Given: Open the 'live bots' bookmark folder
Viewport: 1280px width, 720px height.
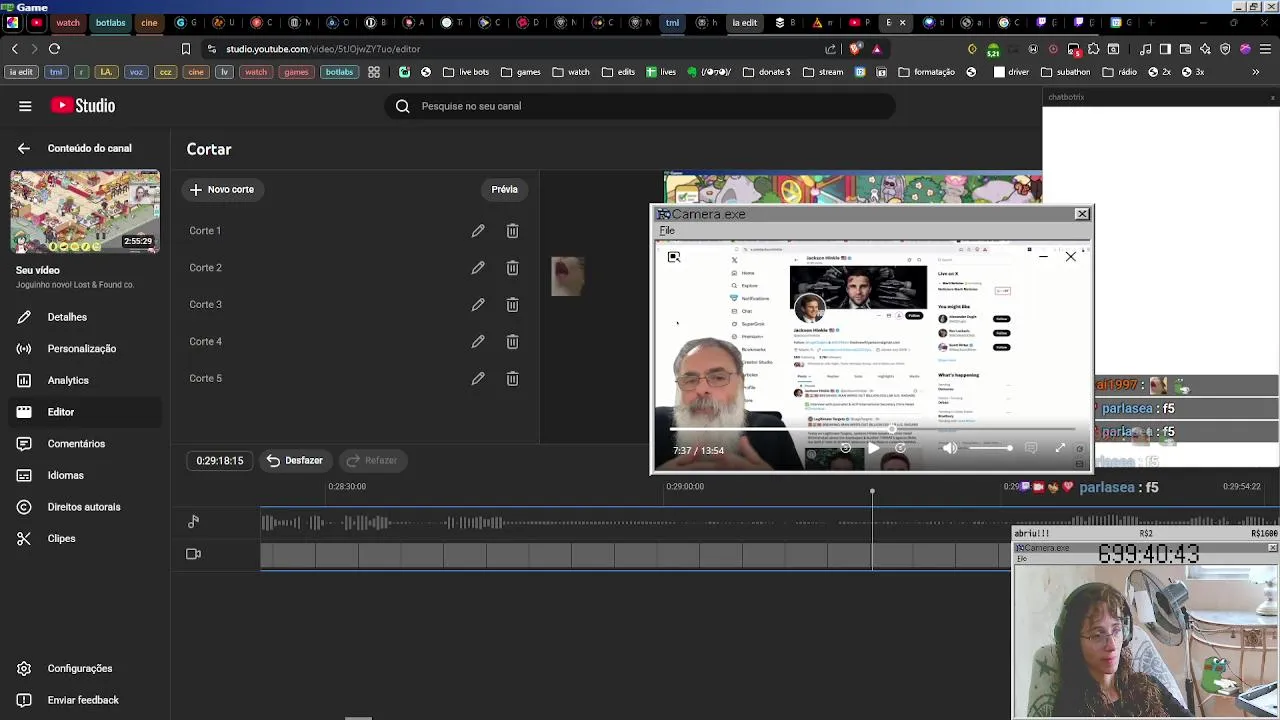Looking at the screenshot, I should coord(465,72).
